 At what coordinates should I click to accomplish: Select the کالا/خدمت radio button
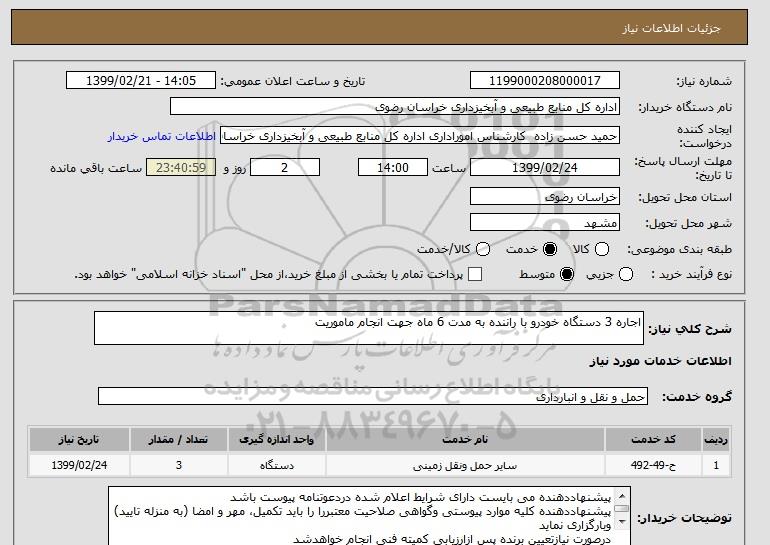tap(483, 249)
